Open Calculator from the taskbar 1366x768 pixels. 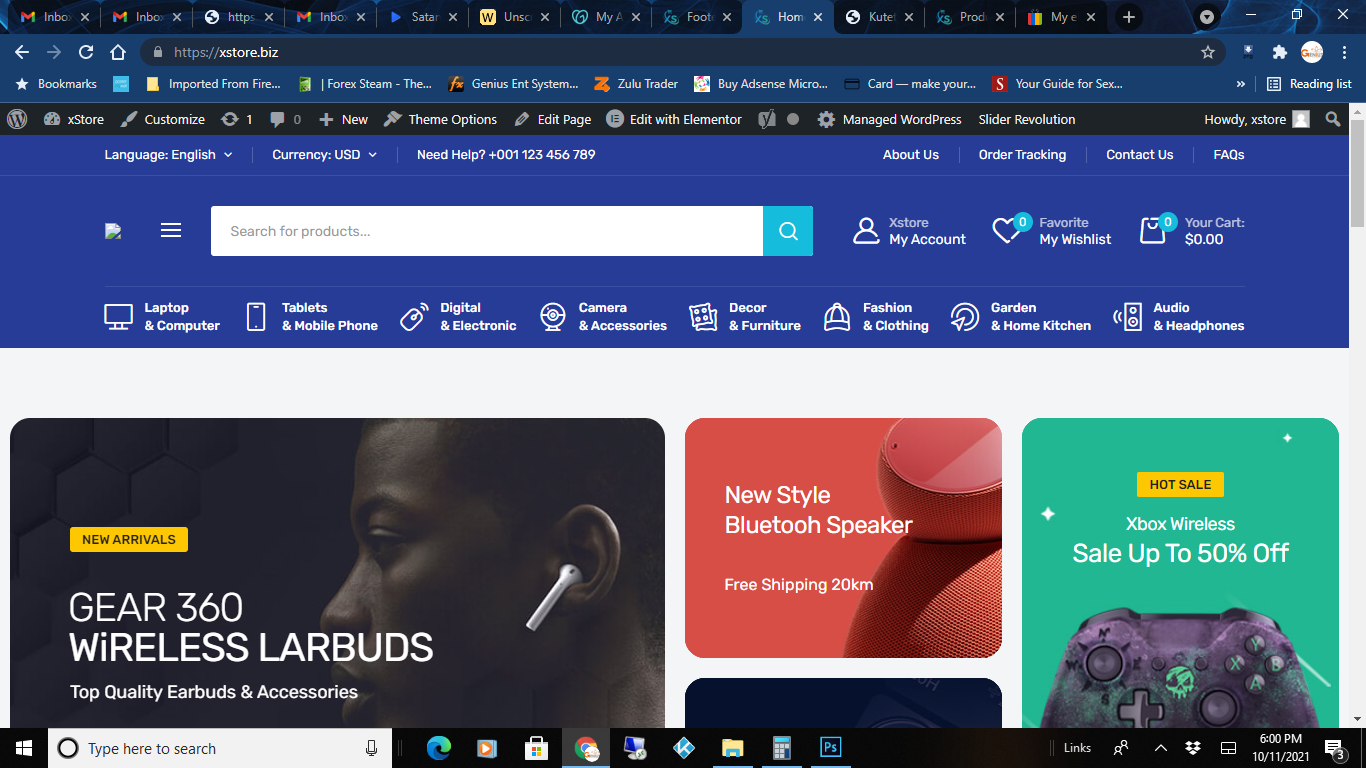point(782,747)
